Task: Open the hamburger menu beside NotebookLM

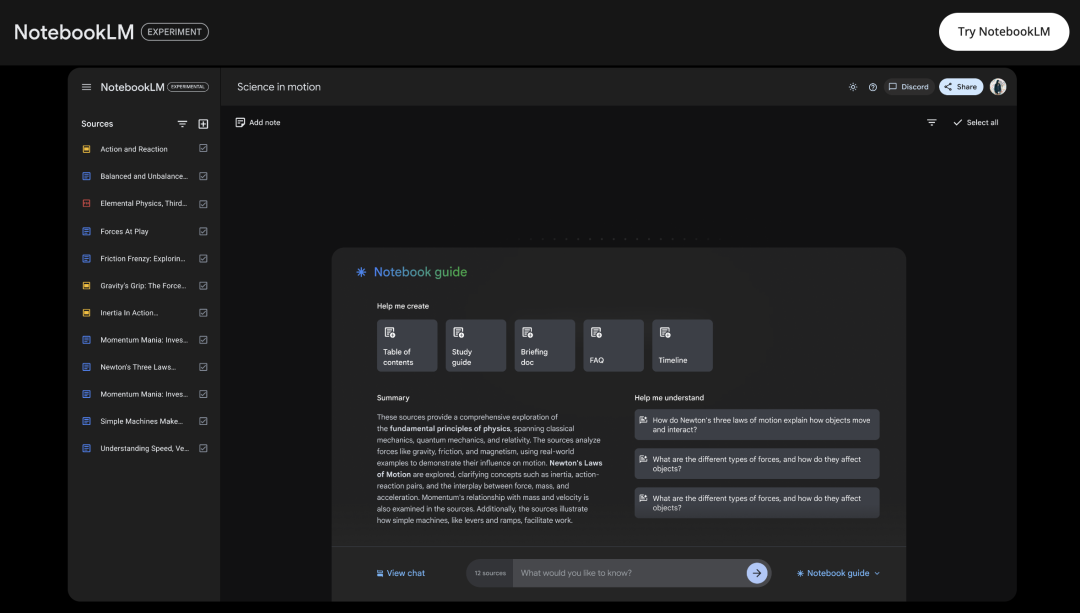Action: pos(86,87)
